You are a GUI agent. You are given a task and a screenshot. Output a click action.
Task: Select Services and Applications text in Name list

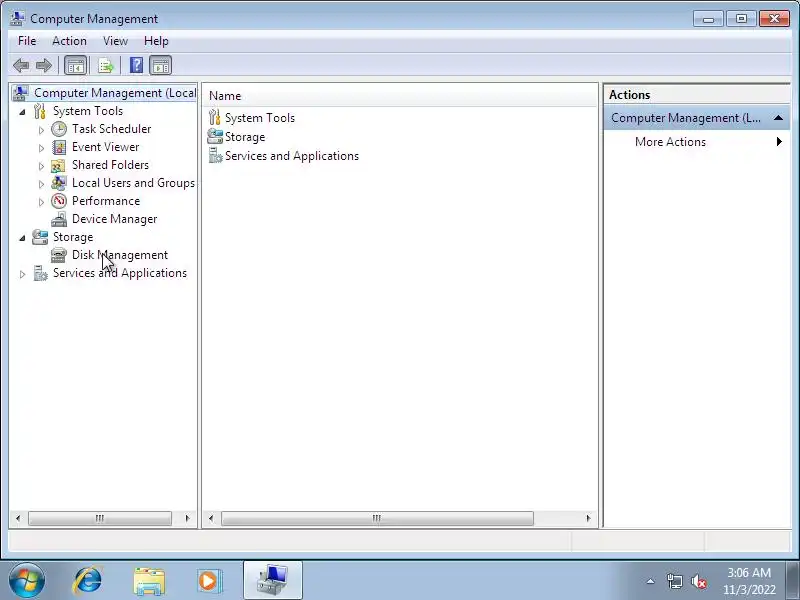pyautogui.click(x=292, y=156)
